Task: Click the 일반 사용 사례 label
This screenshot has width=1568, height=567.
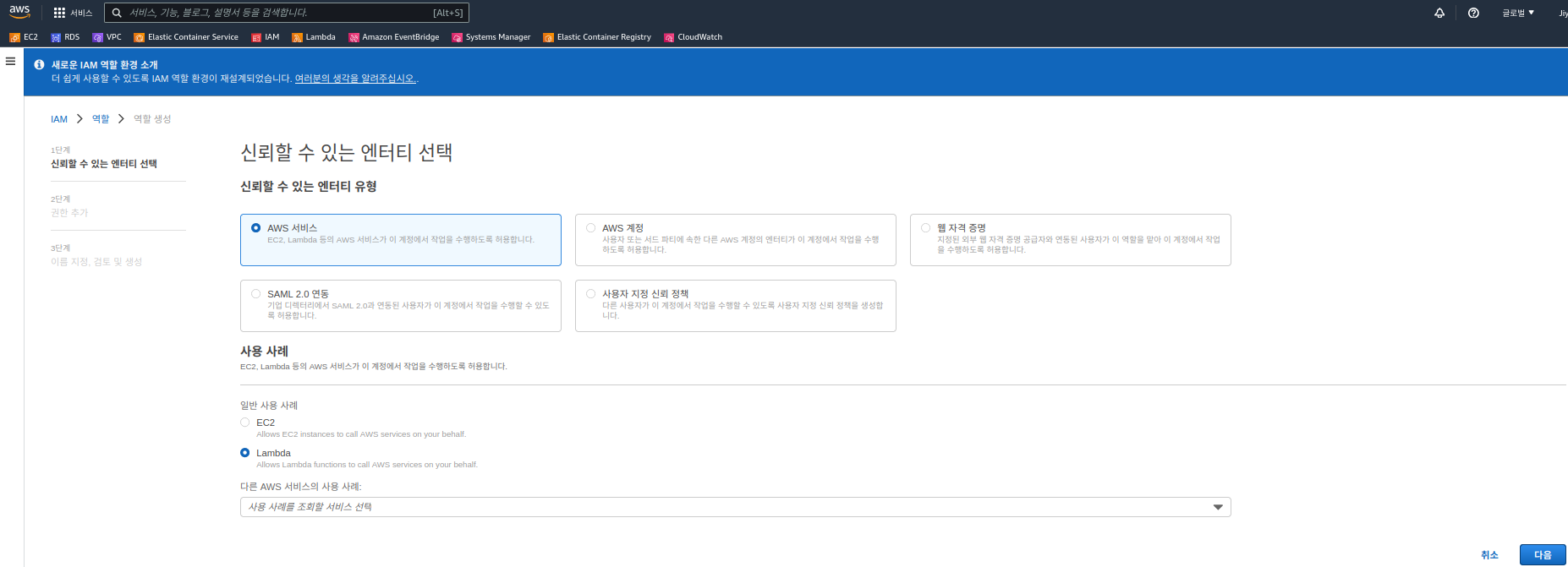Action: tap(269, 406)
